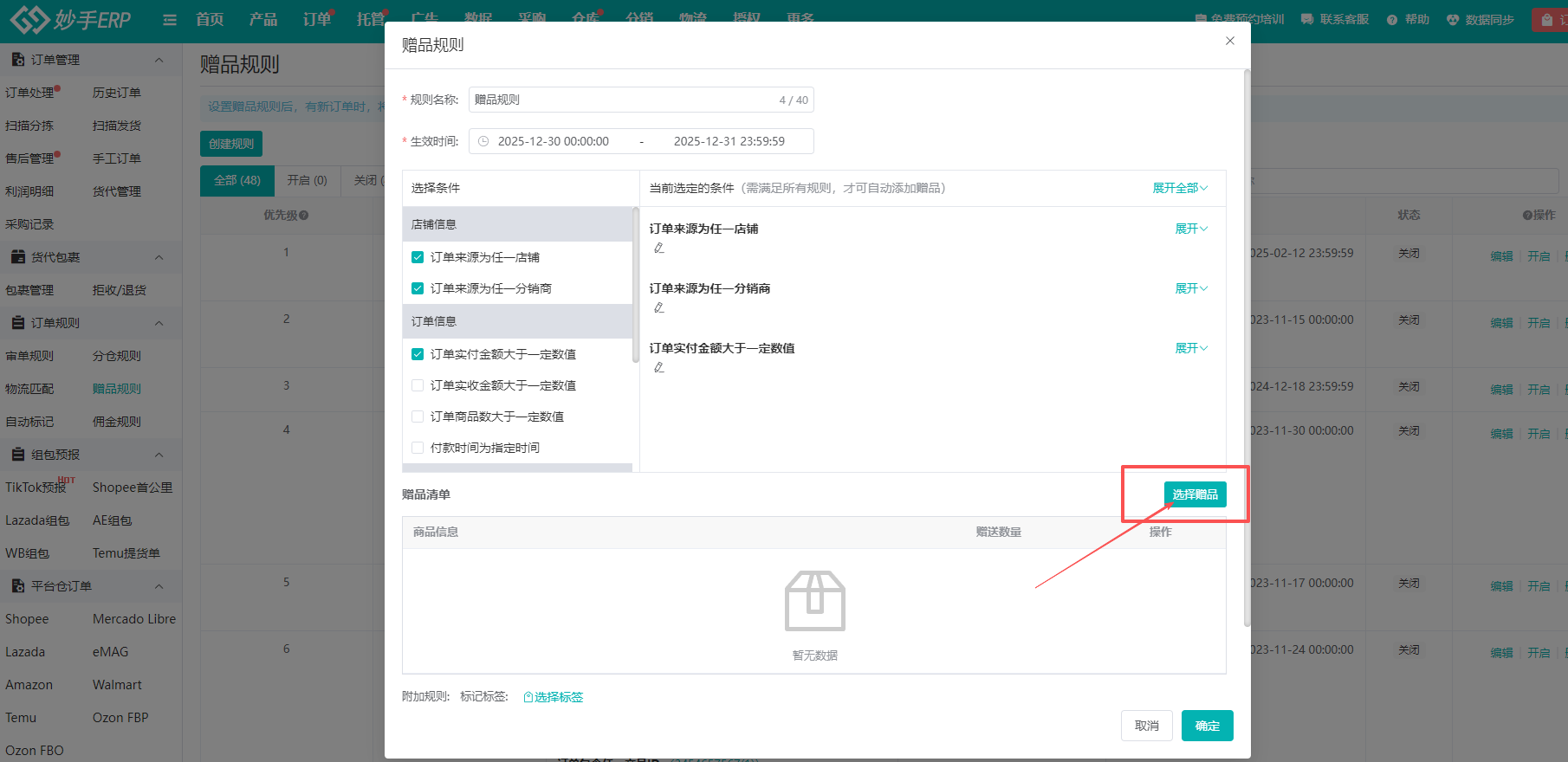This screenshot has width=1568, height=762.
Task: Click the 妙手ERP logo
Action: click(71, 19)
